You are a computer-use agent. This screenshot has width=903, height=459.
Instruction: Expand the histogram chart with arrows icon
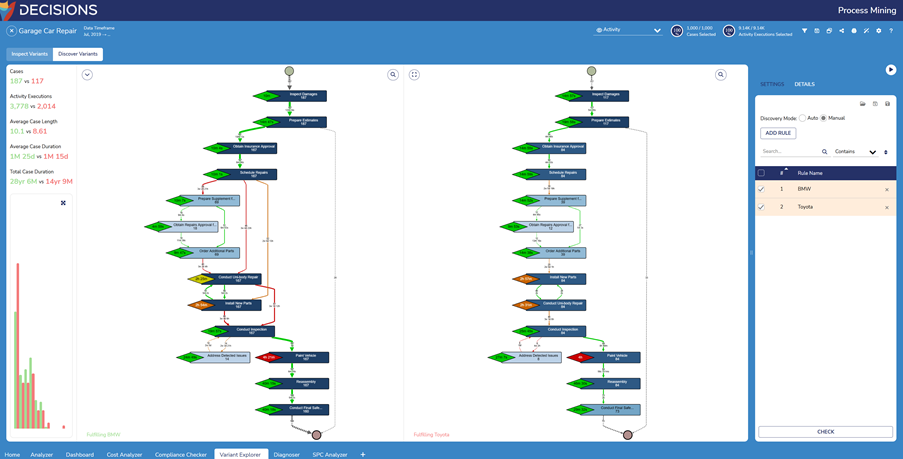[x=63, y=203]
